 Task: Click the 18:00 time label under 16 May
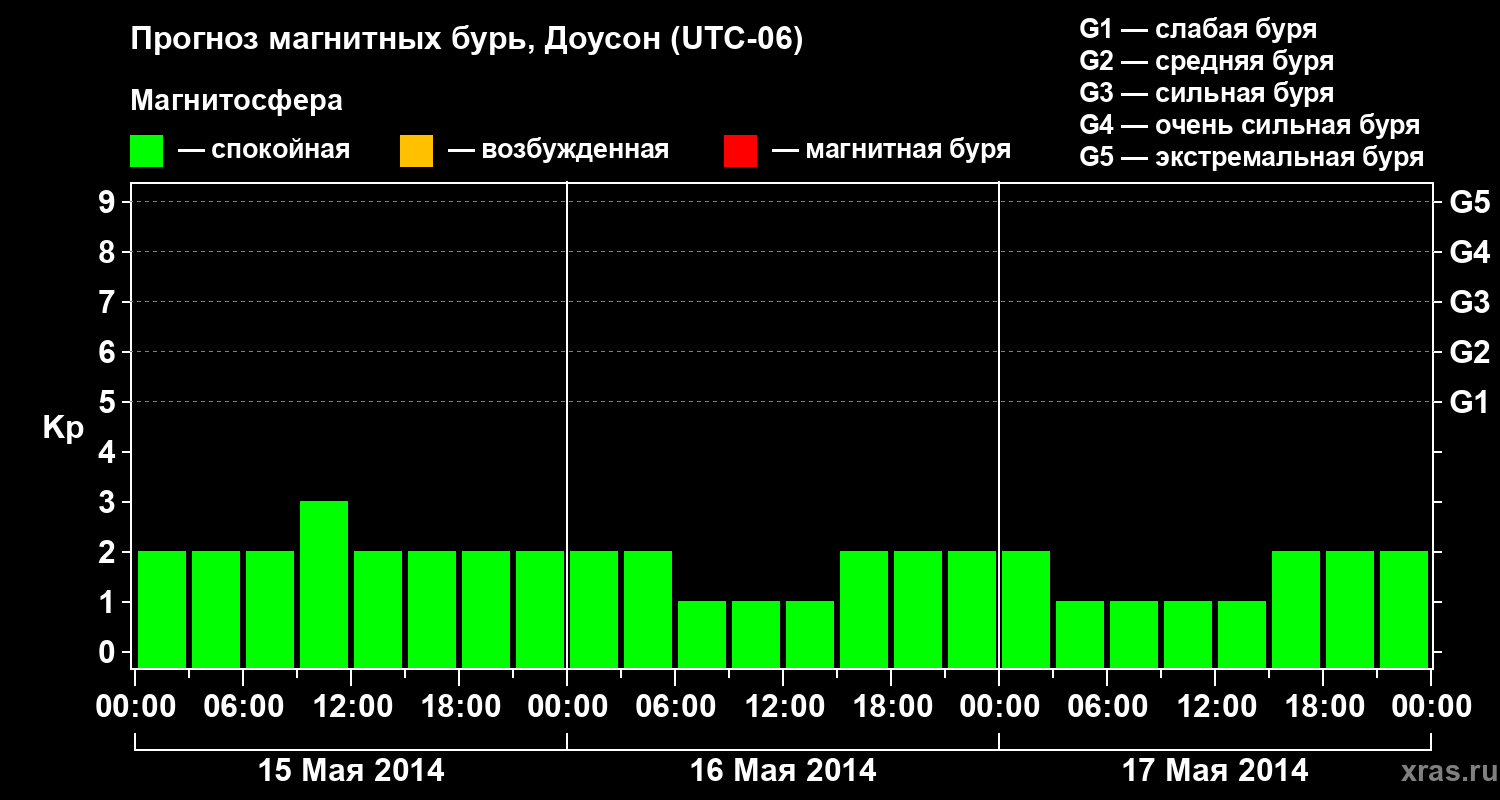891,707
